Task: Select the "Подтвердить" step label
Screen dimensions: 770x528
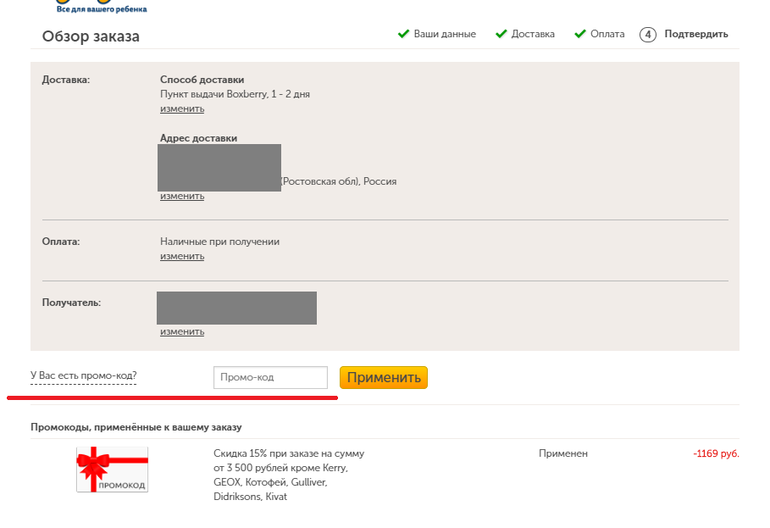Action: click(x=696, y=34)
